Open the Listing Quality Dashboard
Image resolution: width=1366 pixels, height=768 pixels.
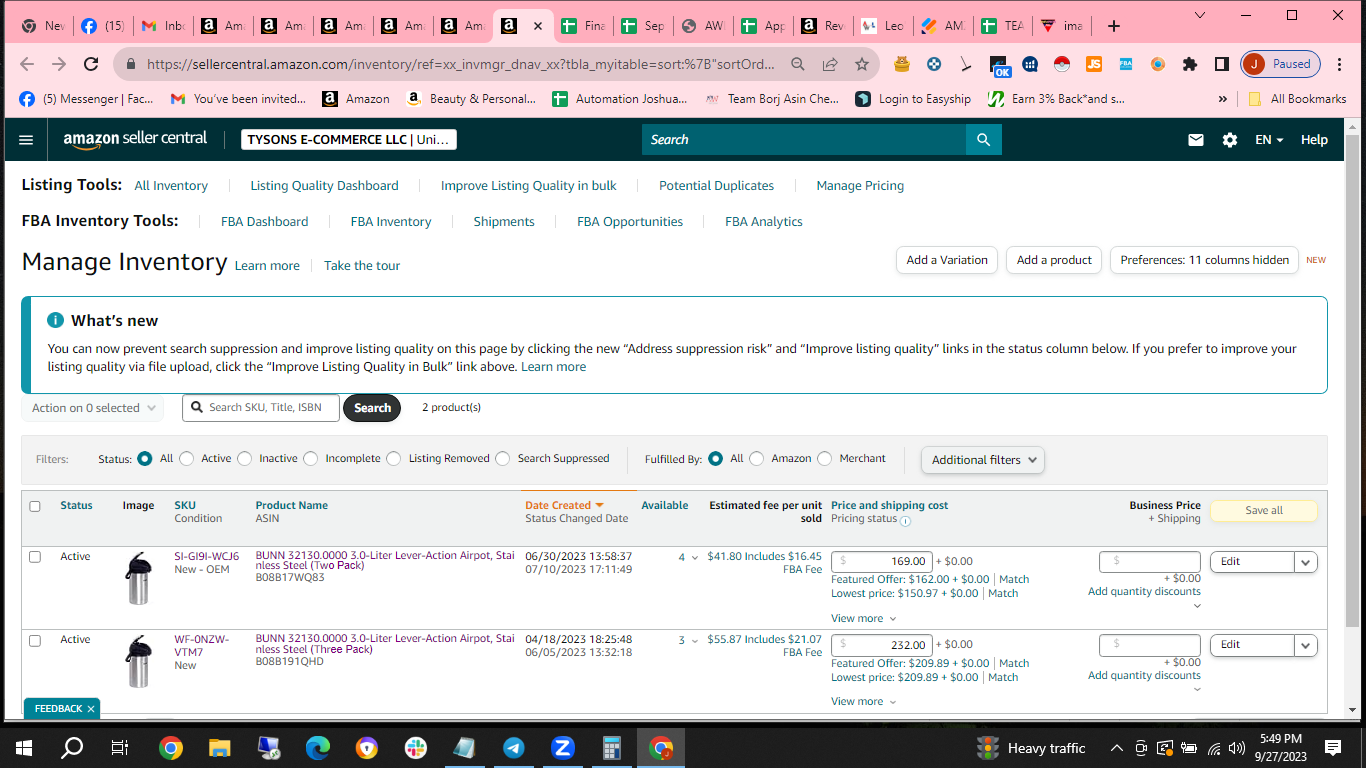pos(324,186)
